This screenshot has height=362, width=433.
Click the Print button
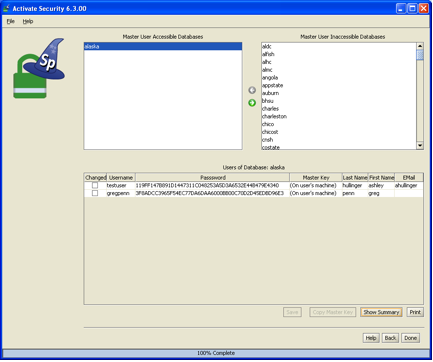pos(415,312)
